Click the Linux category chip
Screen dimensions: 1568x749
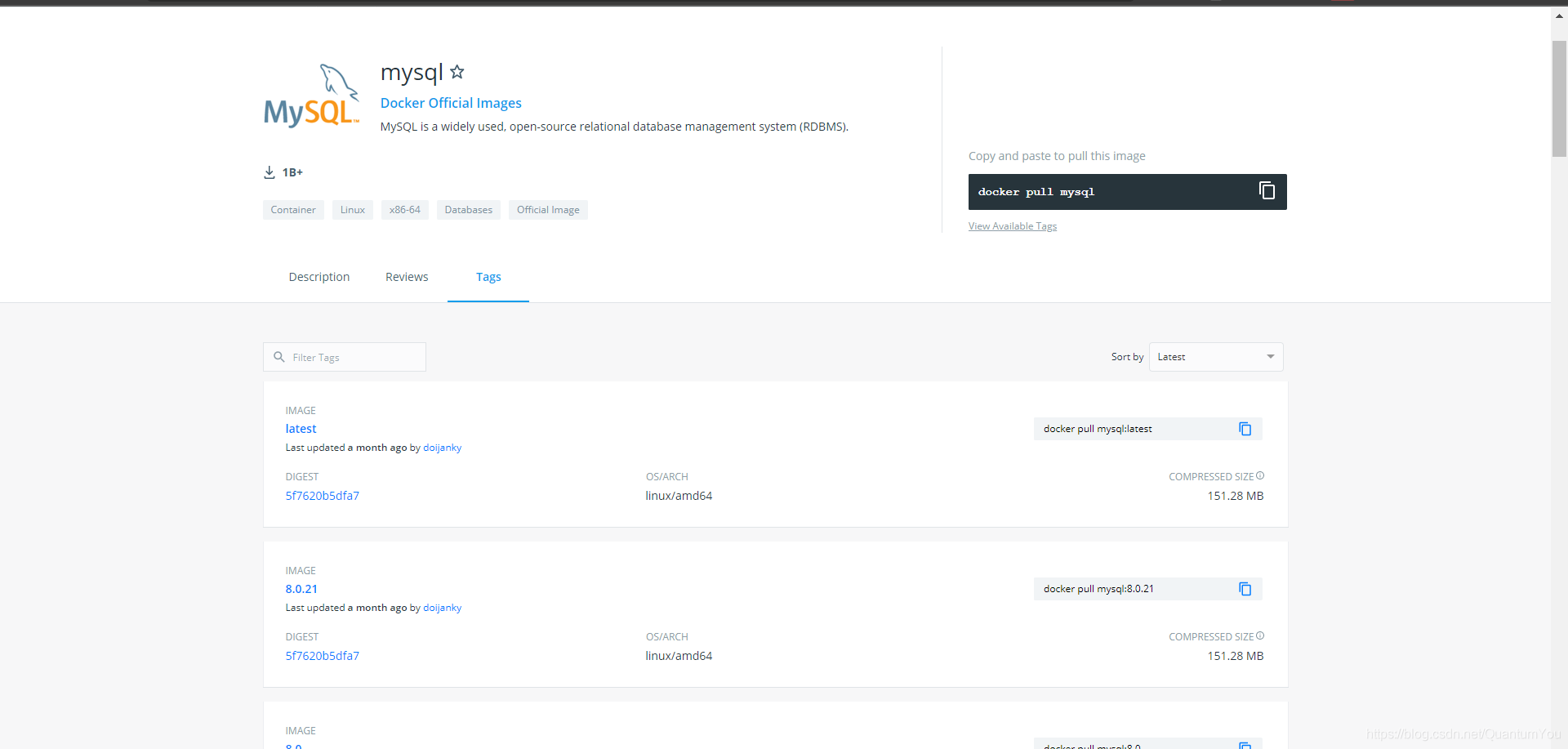pyautogui.click(x=353, y=210)
